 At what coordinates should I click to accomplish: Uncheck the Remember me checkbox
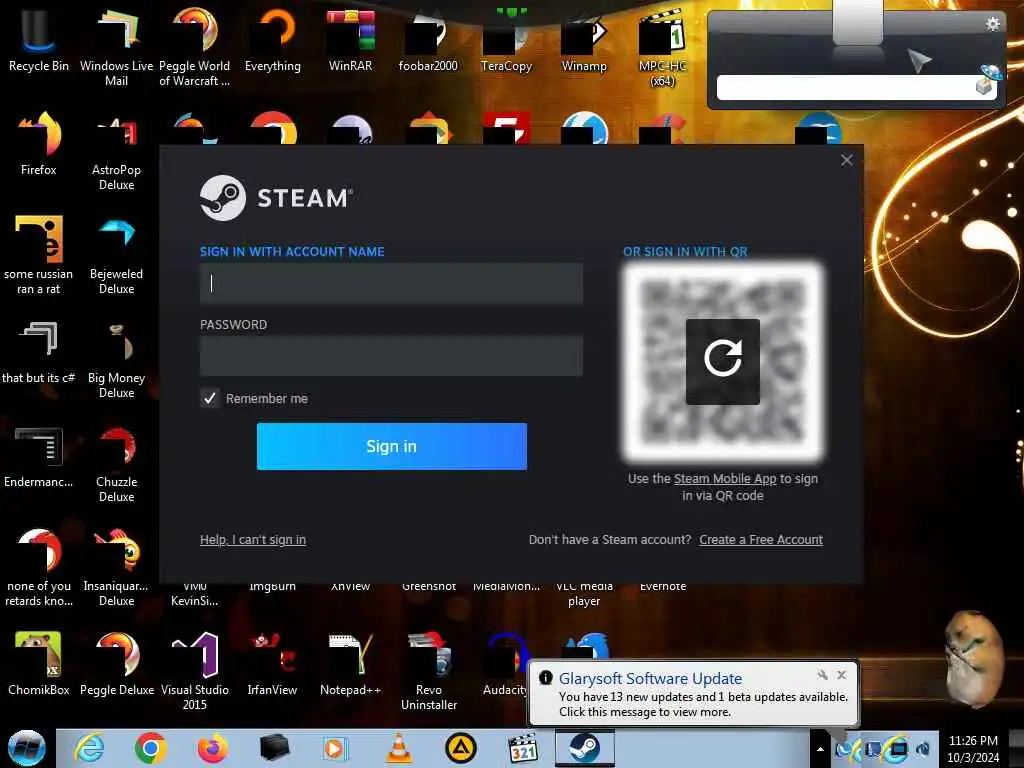pyautogui.click(x=210, y=398)
